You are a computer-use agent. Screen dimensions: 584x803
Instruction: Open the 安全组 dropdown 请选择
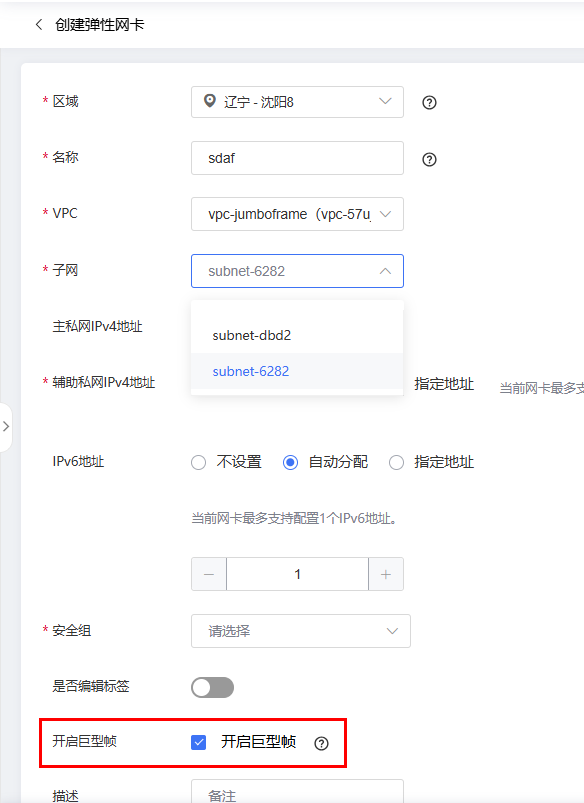tap(301, 631)
